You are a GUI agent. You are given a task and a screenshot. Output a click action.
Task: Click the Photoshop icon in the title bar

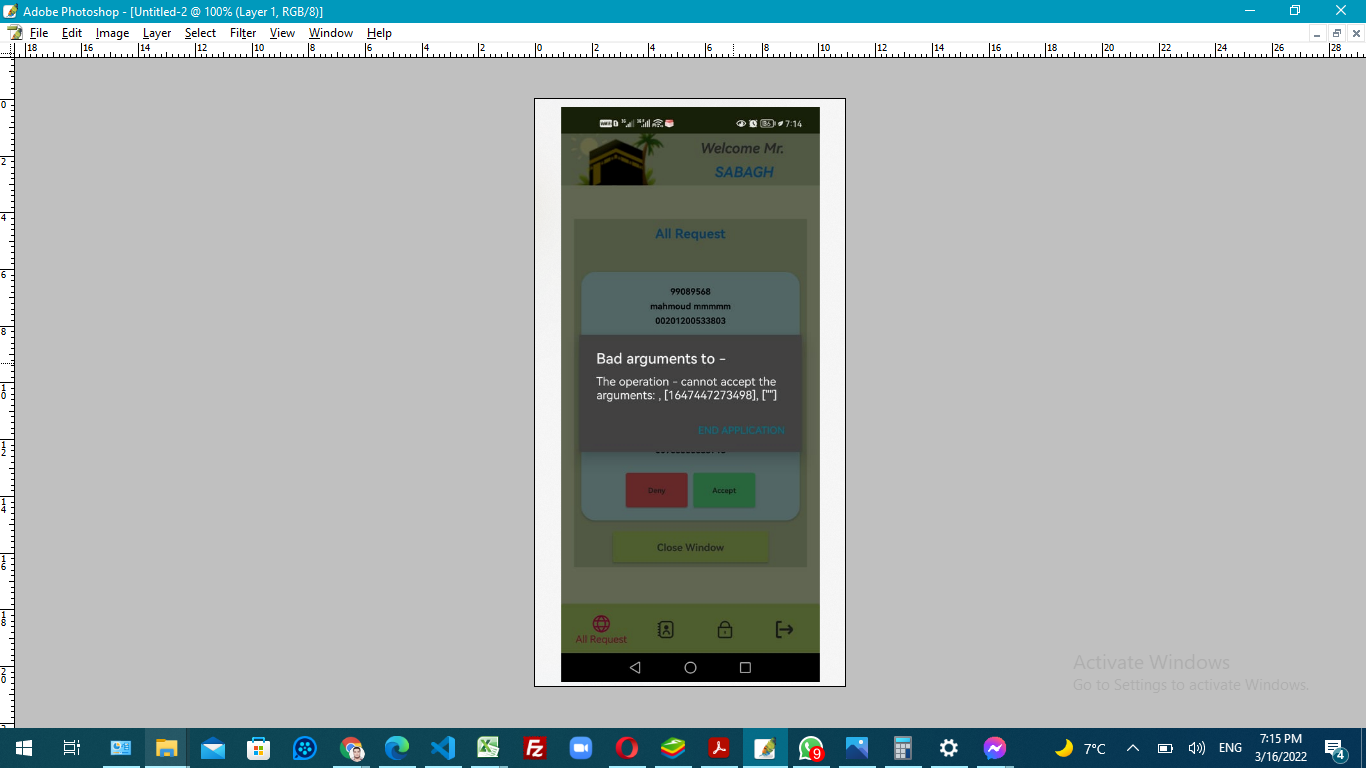coord(10,10)
